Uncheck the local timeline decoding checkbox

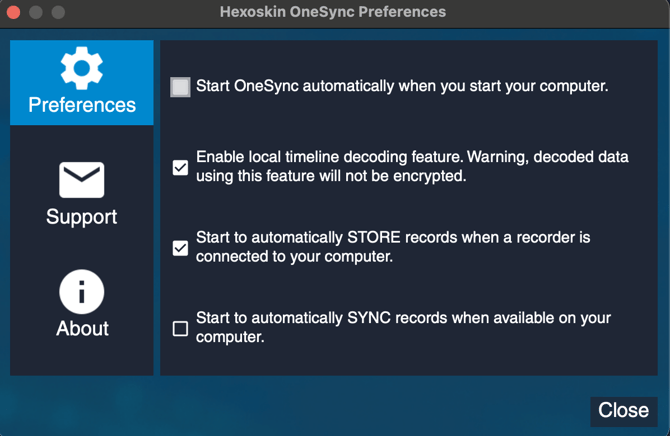pos(180,168)
